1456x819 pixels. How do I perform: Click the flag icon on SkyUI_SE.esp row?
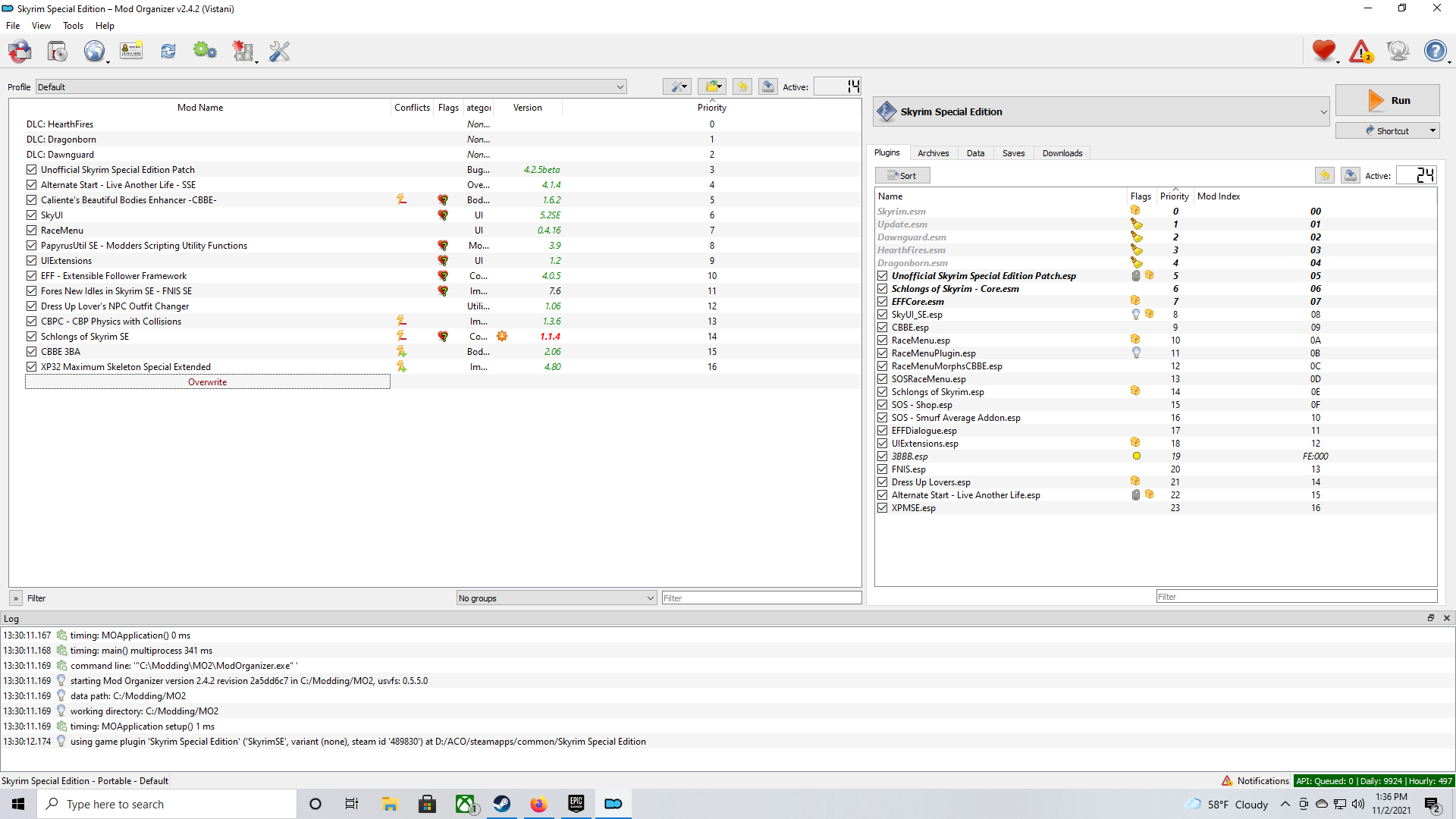click(x=1136, y=314)
